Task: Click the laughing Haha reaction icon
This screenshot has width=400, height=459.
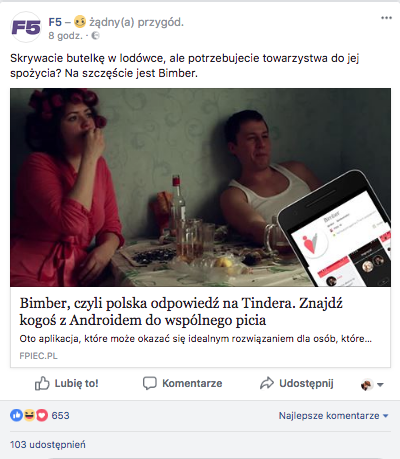Action: 29,415
